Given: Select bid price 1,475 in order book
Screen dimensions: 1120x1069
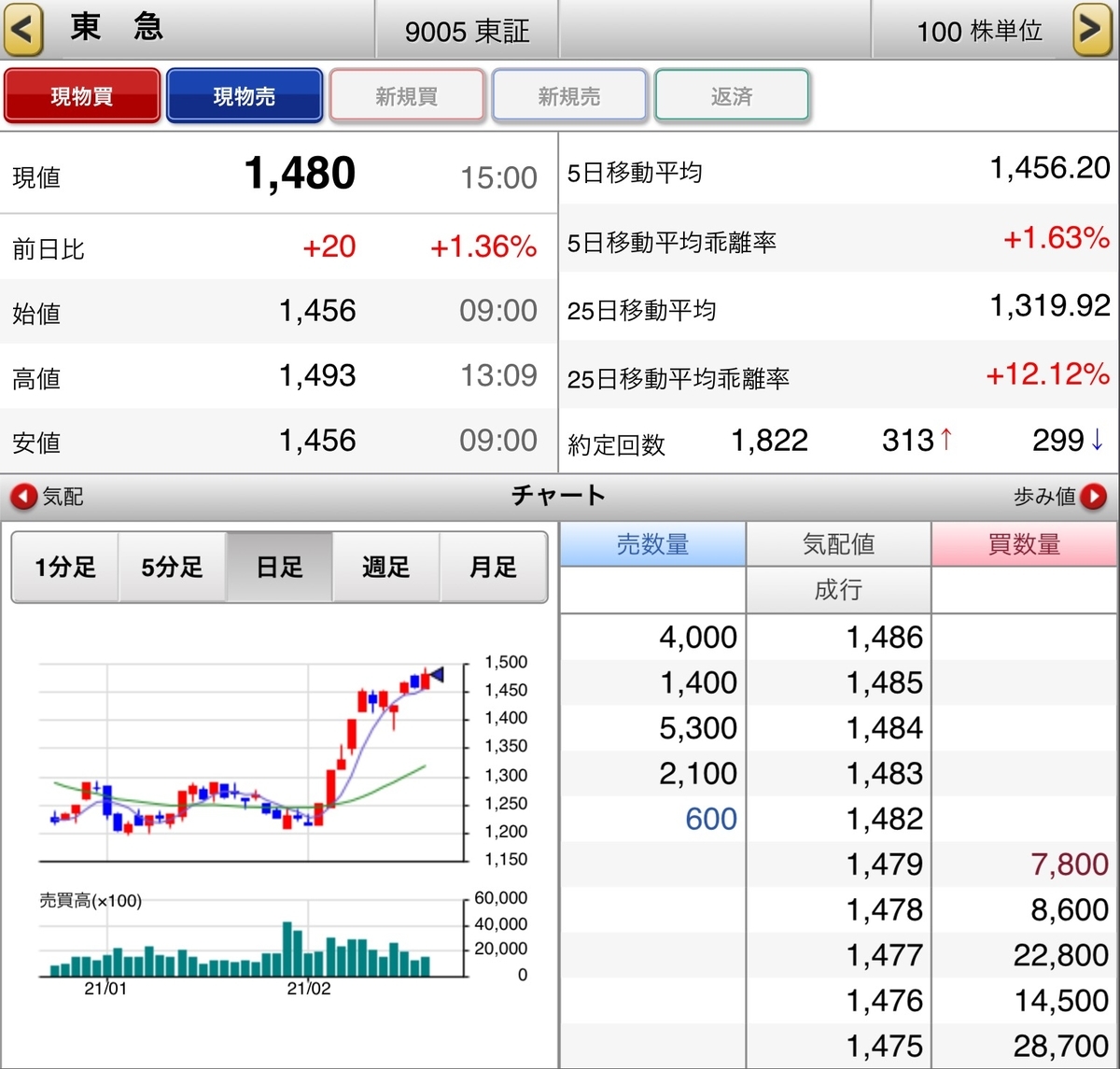Looking at the screenshot, I should 884,1046.
